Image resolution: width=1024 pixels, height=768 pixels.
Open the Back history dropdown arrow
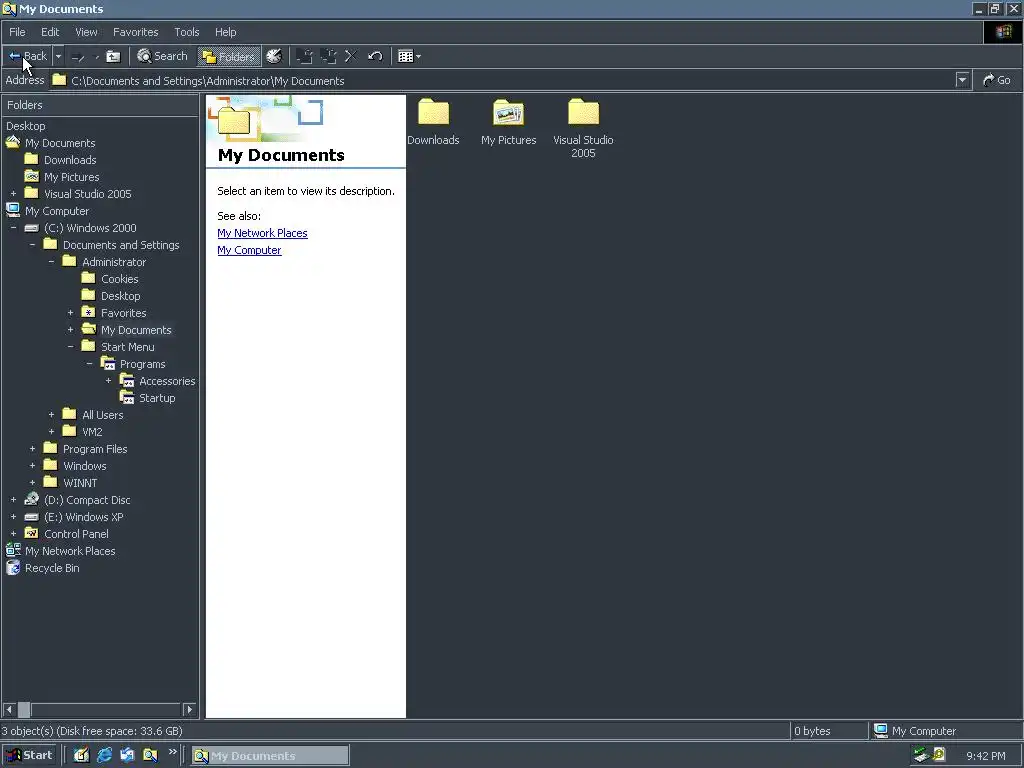click(58, 56)
